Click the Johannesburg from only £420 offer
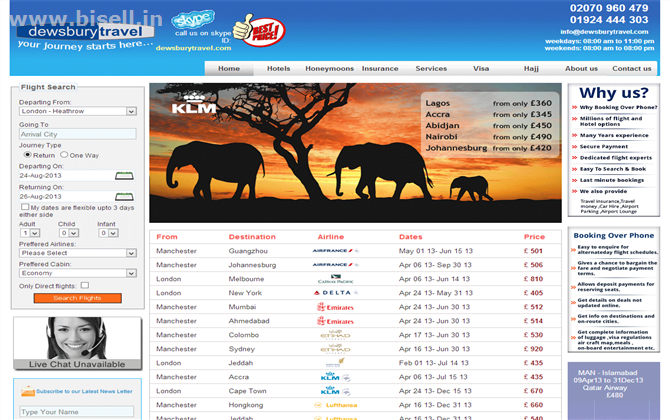 [x=488, y=148]
